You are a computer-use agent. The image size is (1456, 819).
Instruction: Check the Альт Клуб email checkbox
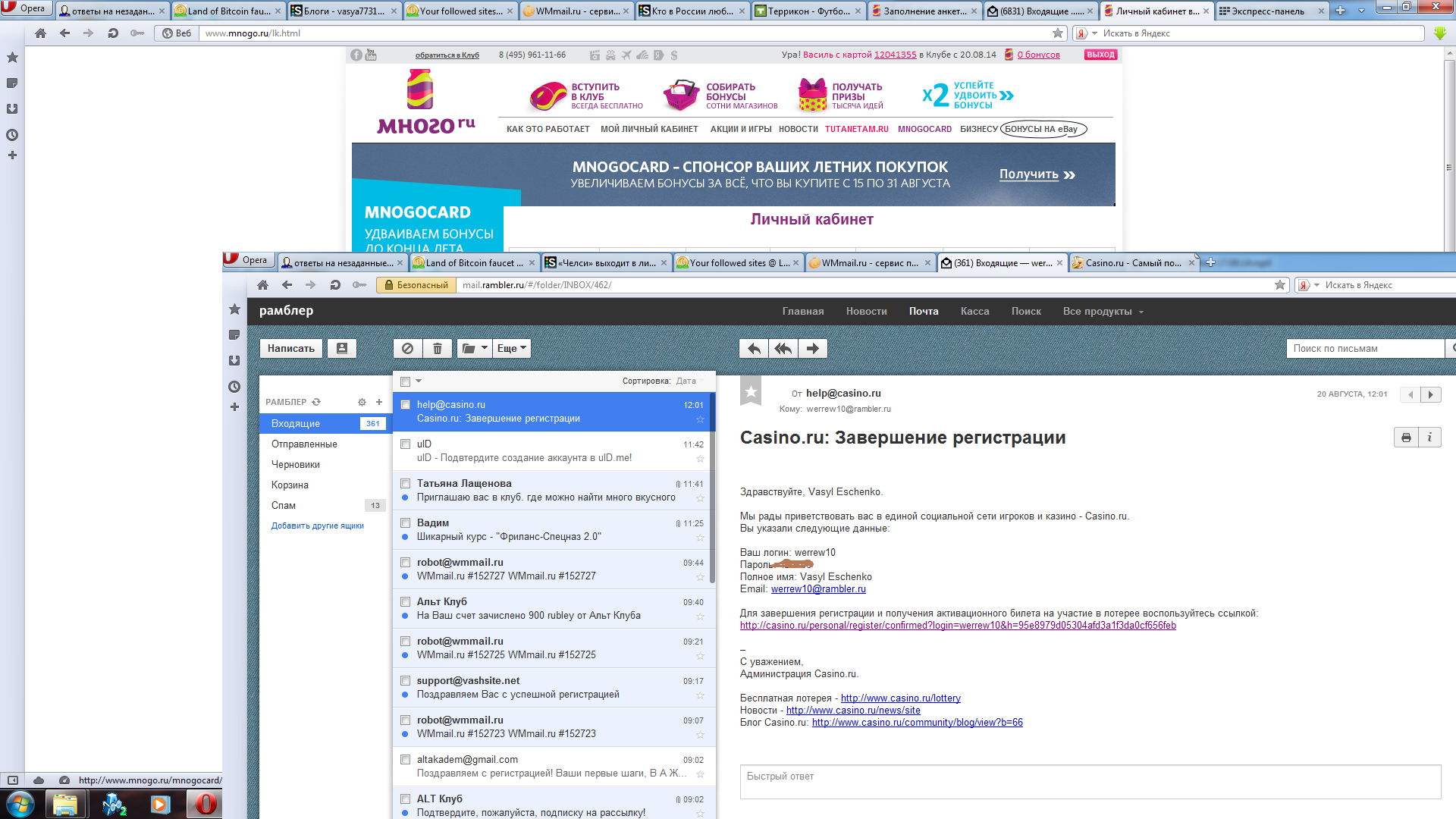point(405,602)
